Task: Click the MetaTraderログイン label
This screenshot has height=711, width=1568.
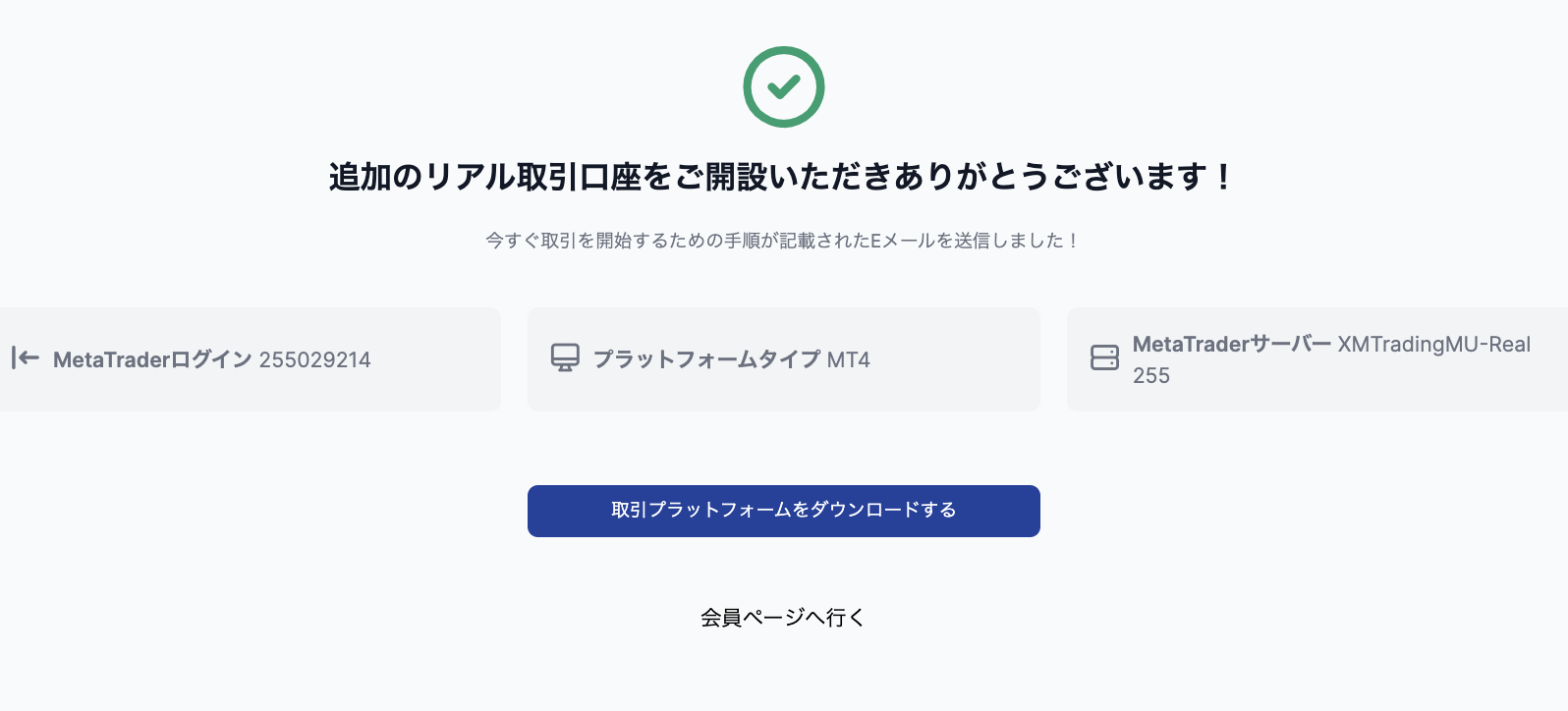Action: [152, 359]
